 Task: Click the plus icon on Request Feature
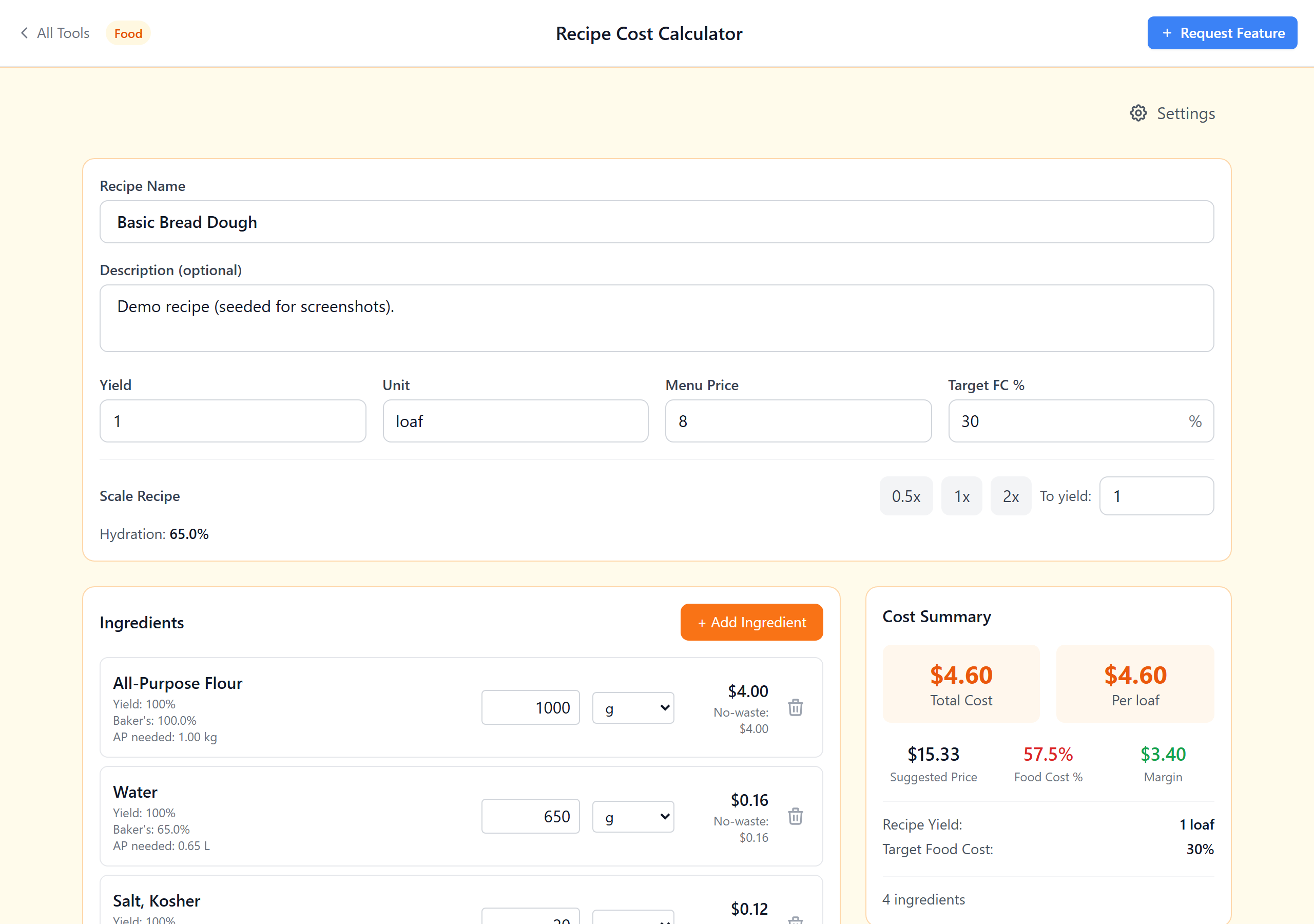(1167, 33)
